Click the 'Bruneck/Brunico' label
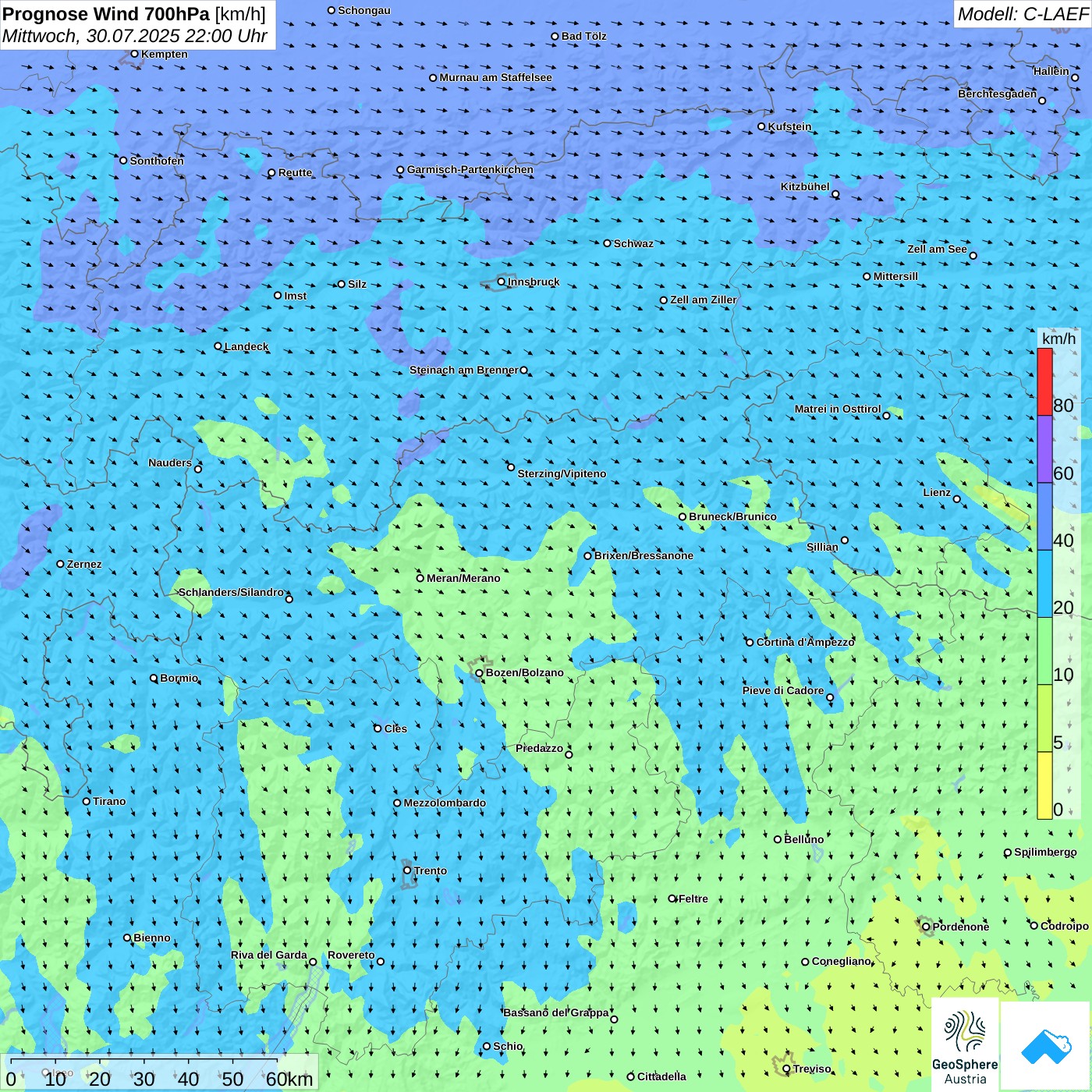Screen dimensions: 1092x1092 (733, 516)
